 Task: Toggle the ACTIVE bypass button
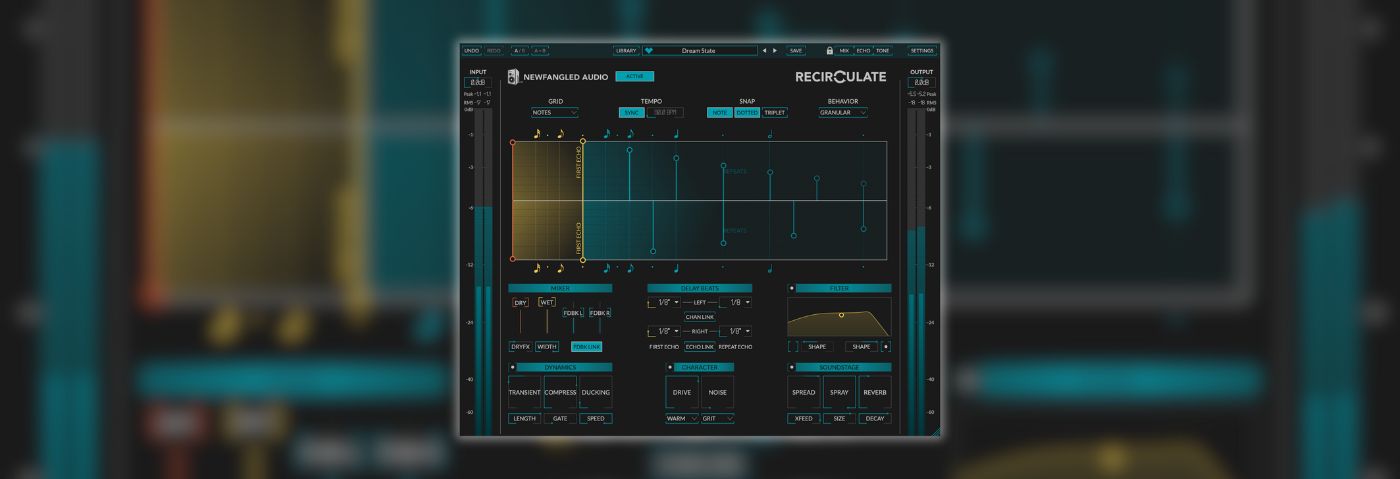coord(634,76)
